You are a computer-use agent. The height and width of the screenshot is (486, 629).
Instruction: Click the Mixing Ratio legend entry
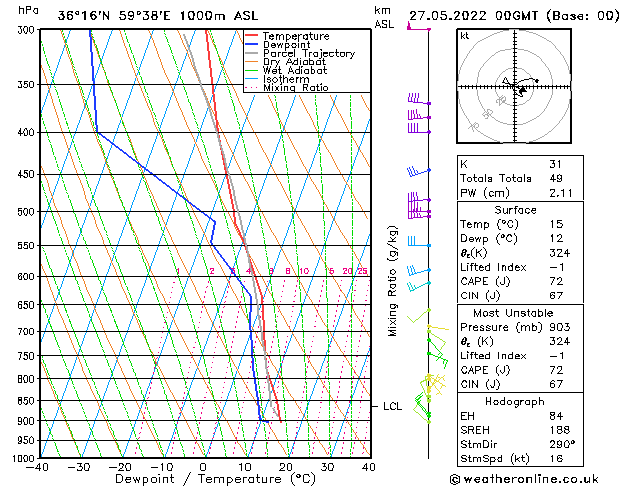[296, 87]
